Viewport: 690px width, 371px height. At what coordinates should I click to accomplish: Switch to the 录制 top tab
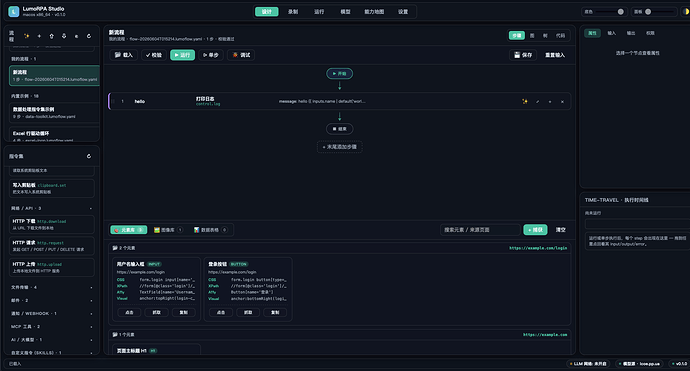pos(293,11)
